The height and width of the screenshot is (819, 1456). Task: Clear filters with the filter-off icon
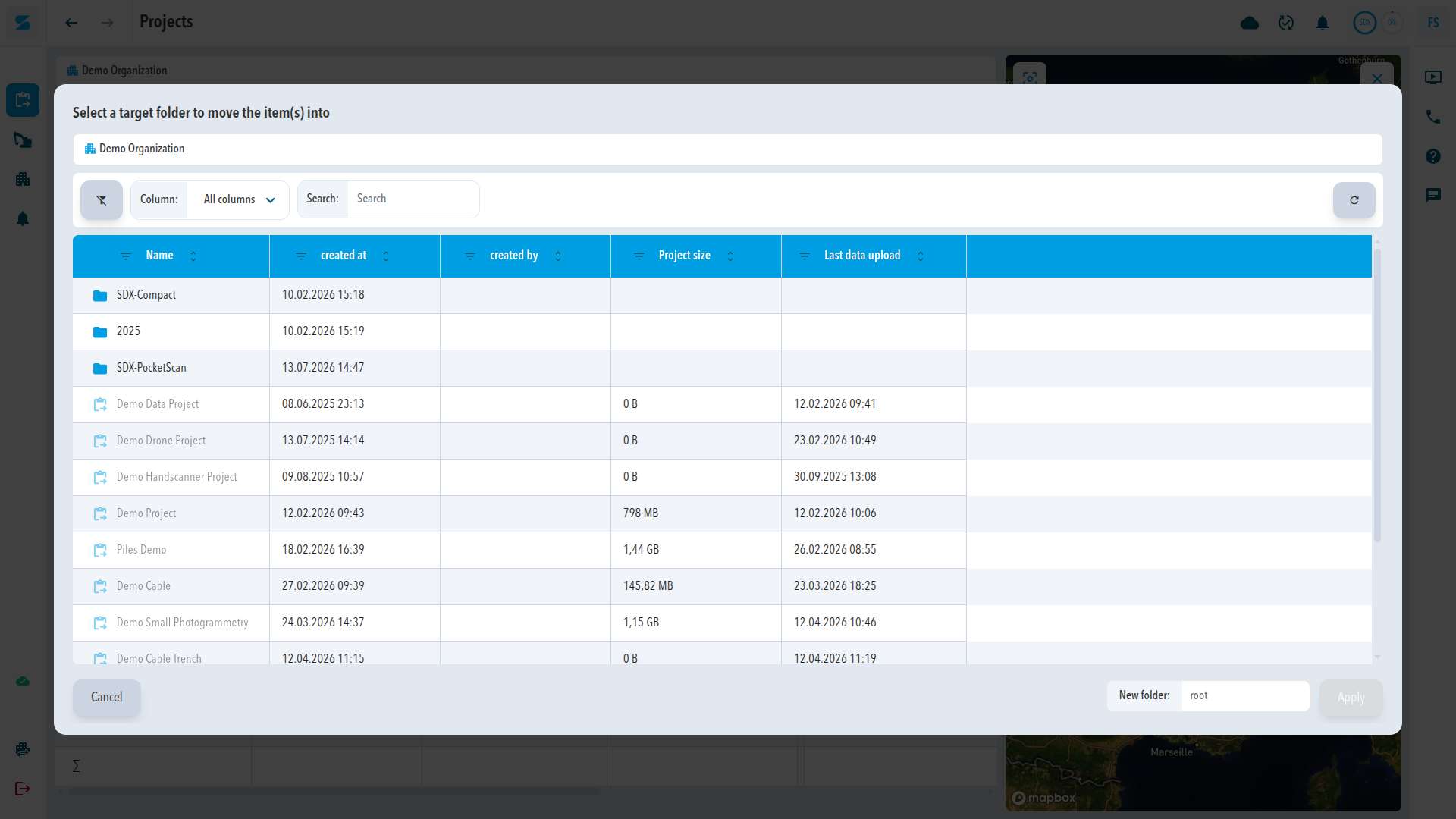pyautogui.click(x=102, y=200)
